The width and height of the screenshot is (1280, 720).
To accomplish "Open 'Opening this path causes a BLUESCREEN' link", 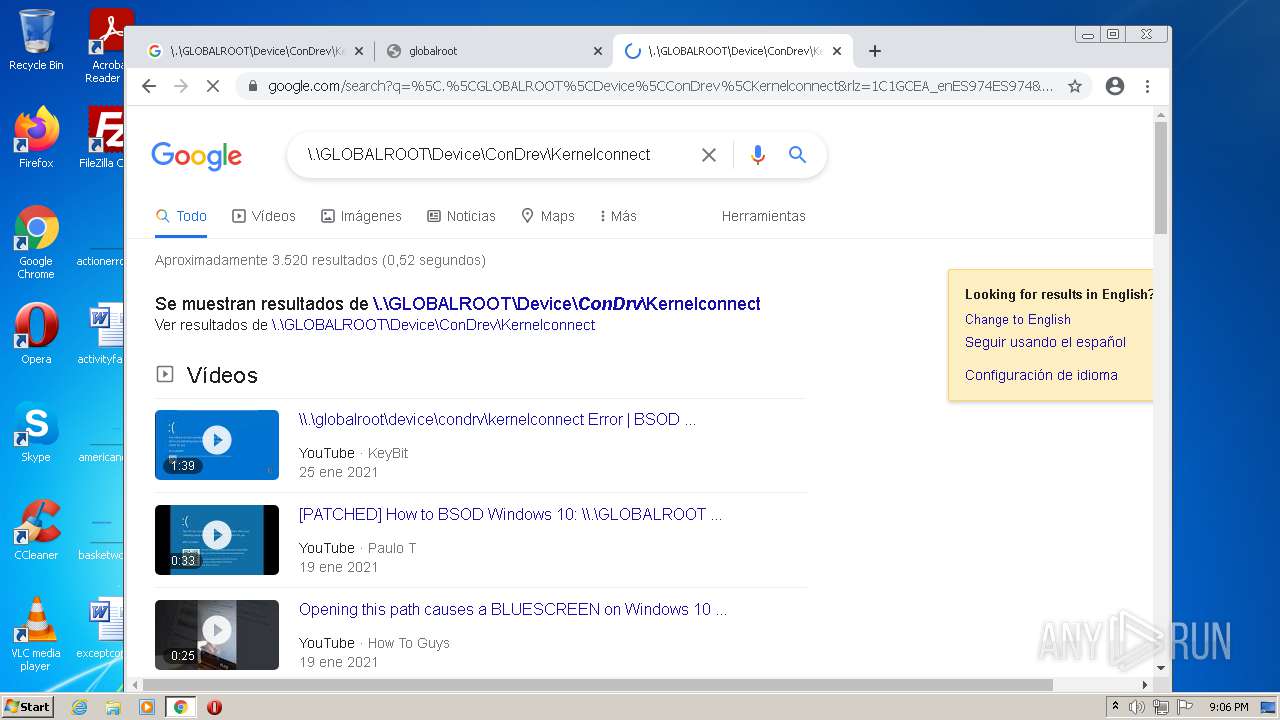I will [513, 609].
